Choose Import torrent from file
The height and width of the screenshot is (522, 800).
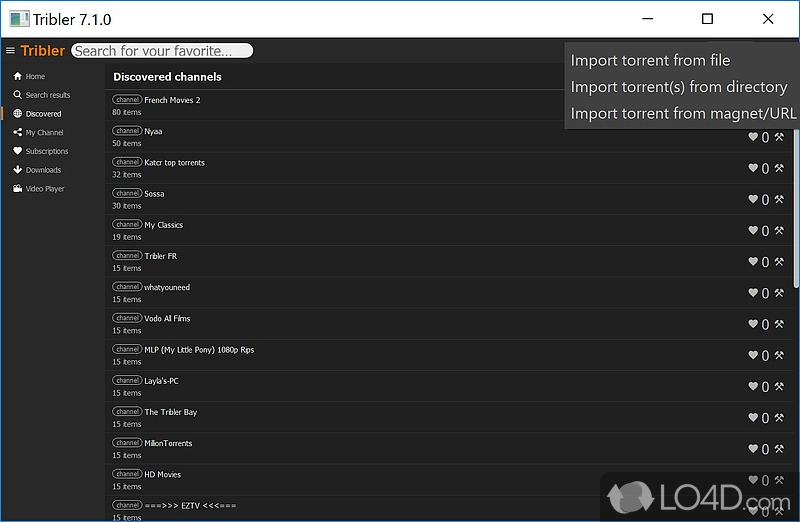click(650, 60)
